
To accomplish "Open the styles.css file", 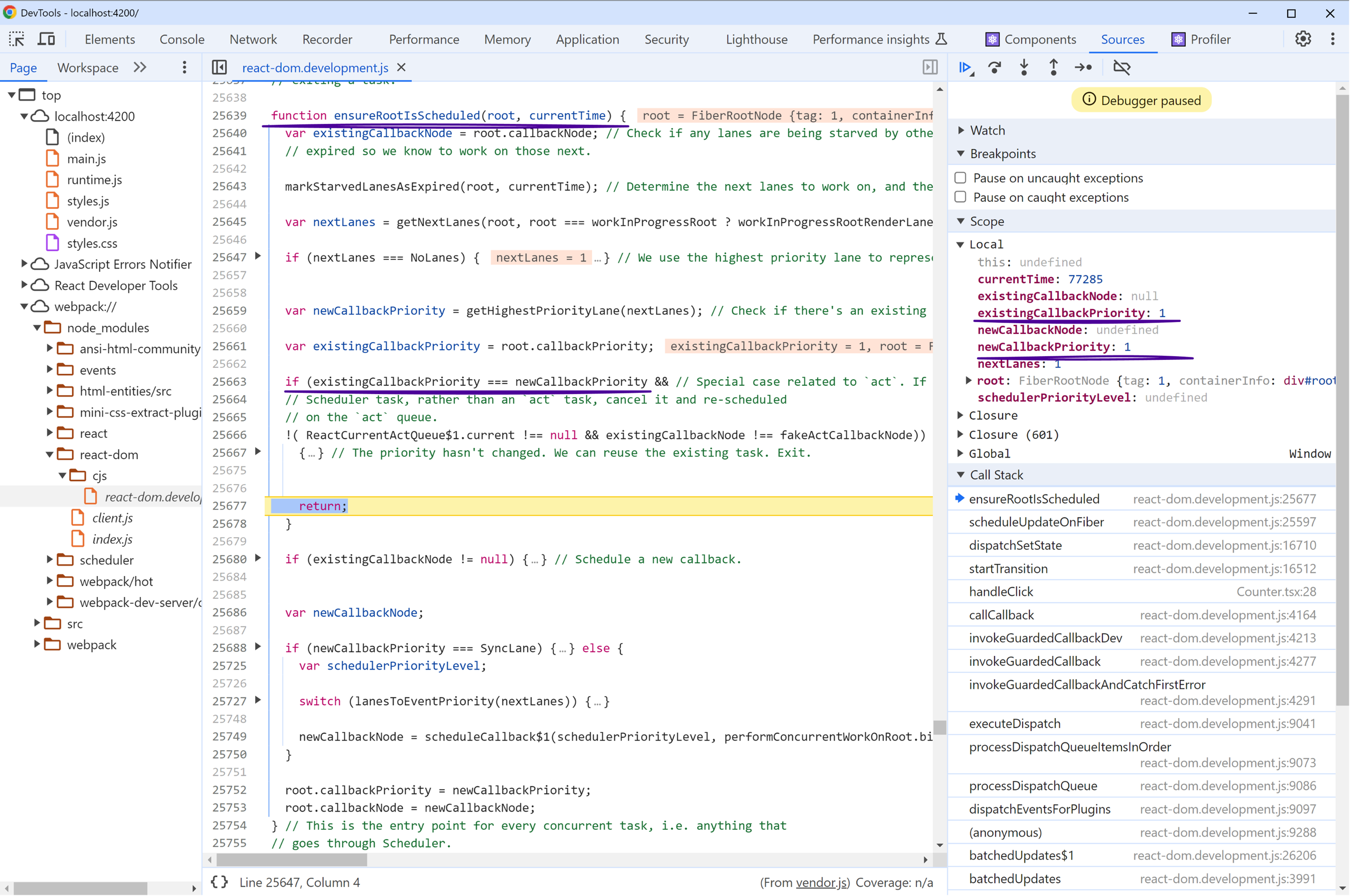I will click(92, 244).
